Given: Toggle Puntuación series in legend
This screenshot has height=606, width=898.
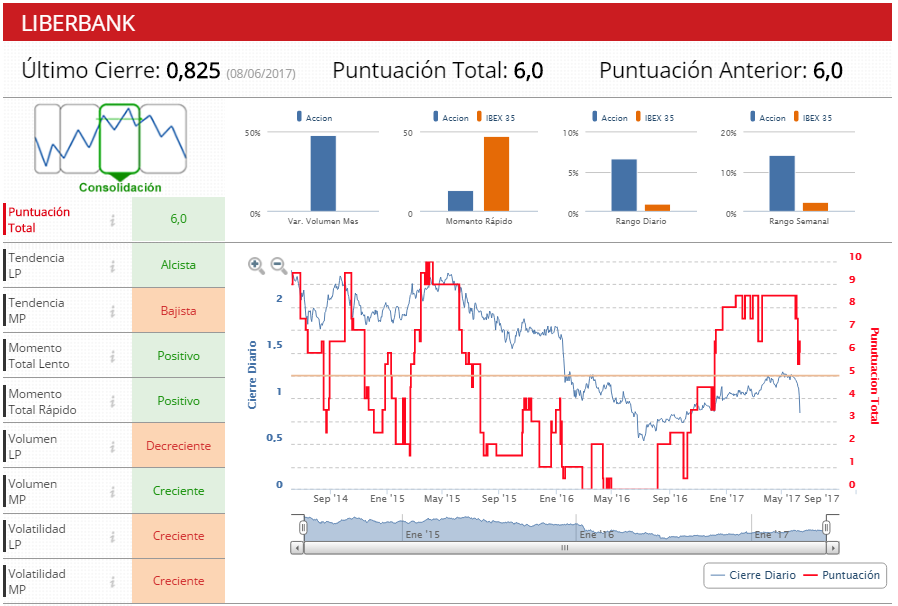Looking at the screenshot, I should [x=842, y=575].
